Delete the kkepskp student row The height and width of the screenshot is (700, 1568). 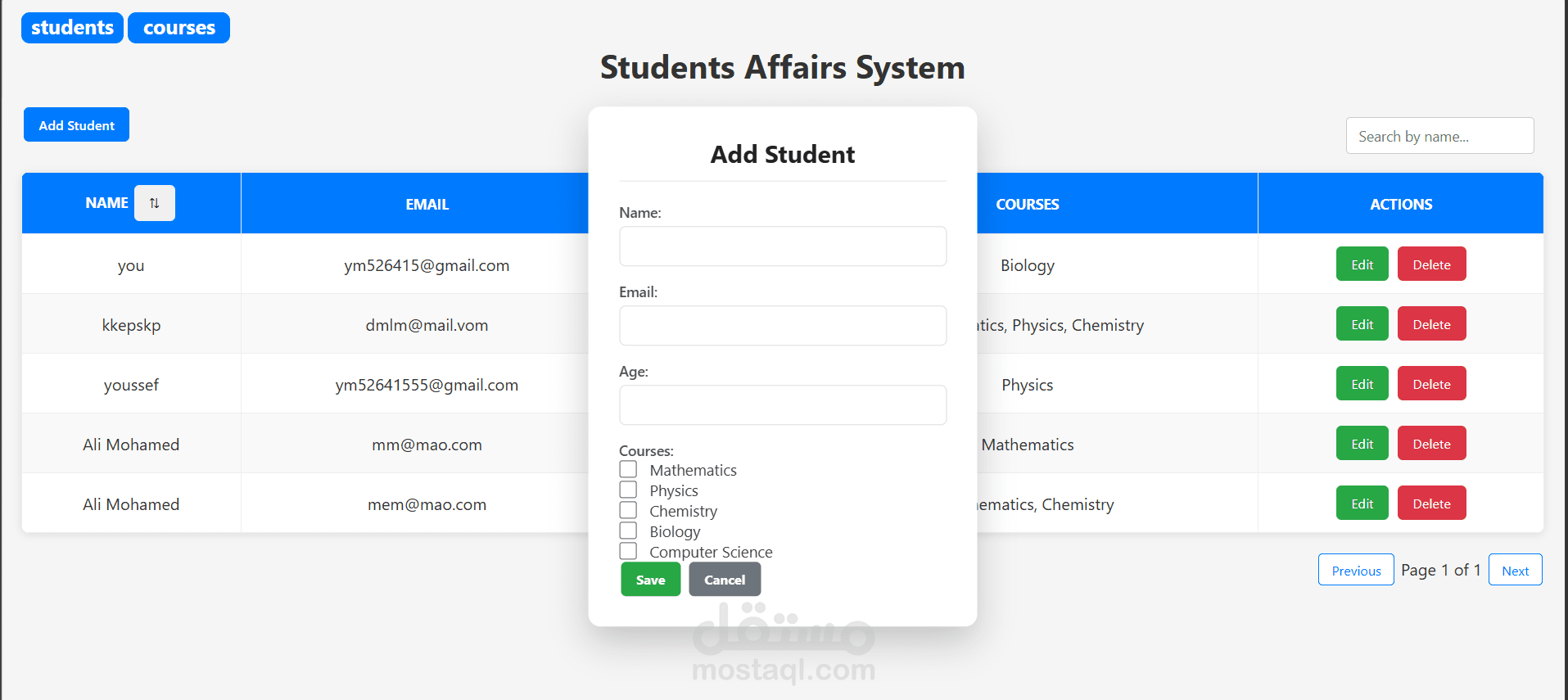pyautogui.click(x=1431, y=324)
